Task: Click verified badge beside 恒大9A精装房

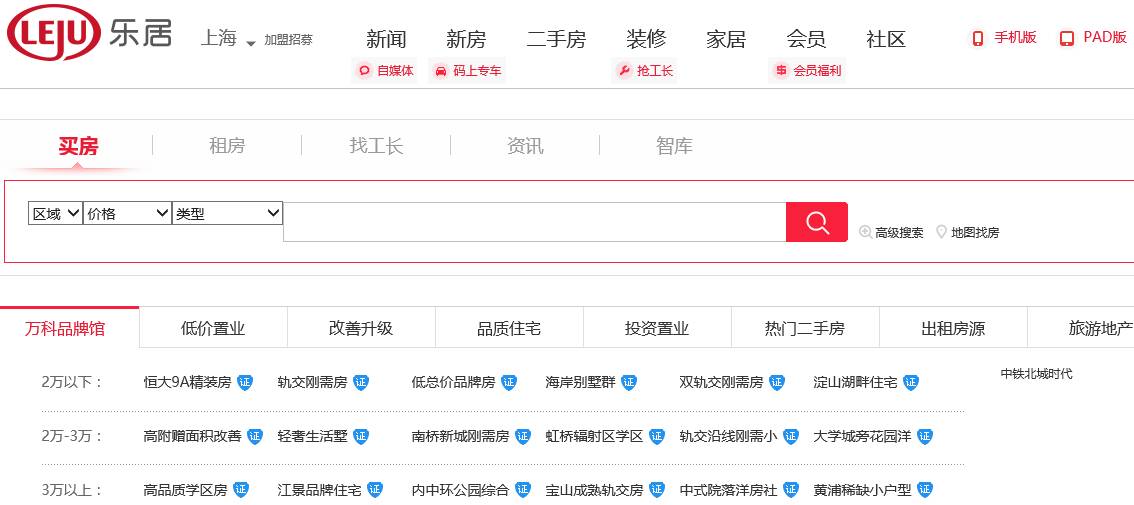Action: point(245,382)
